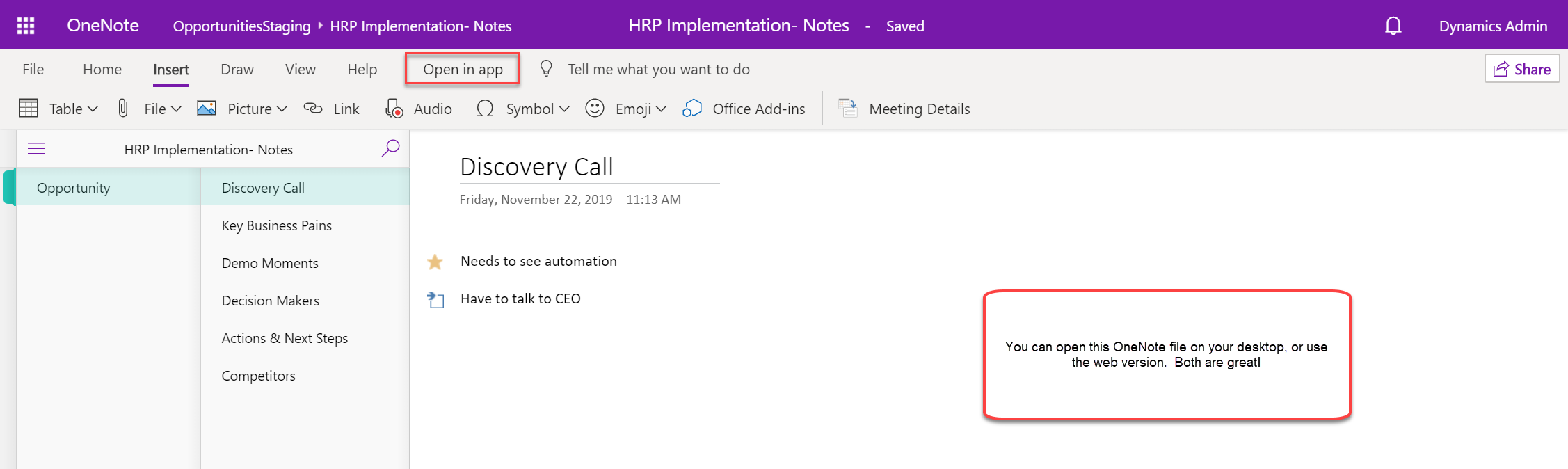This screenshot has width=1568, height=469.
Task: Click the note text Needs to see automation
Action: [x=538, y=262]
